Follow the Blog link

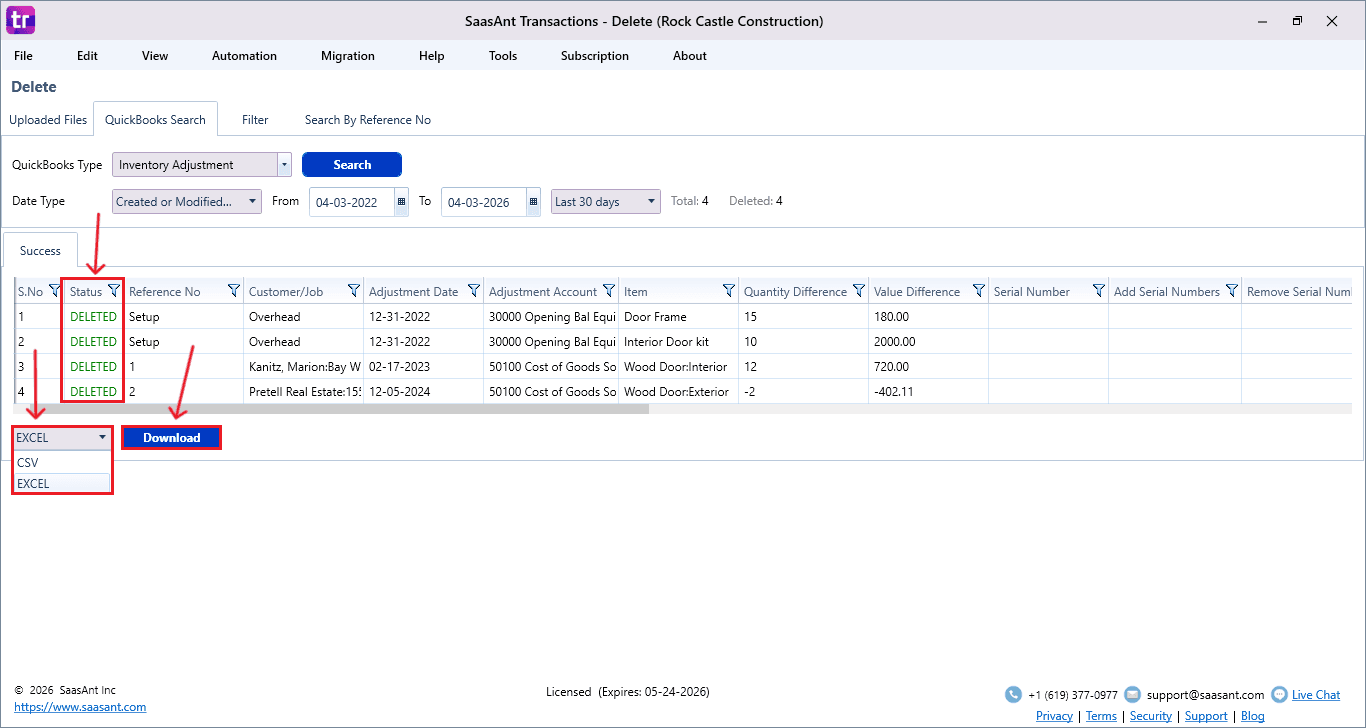1252,716
